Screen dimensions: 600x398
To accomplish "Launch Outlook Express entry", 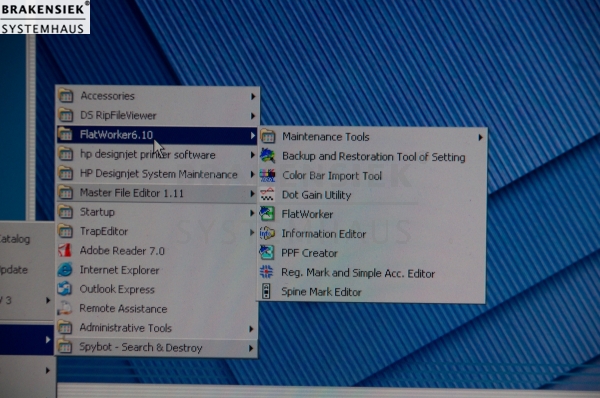I will (157, 289).
